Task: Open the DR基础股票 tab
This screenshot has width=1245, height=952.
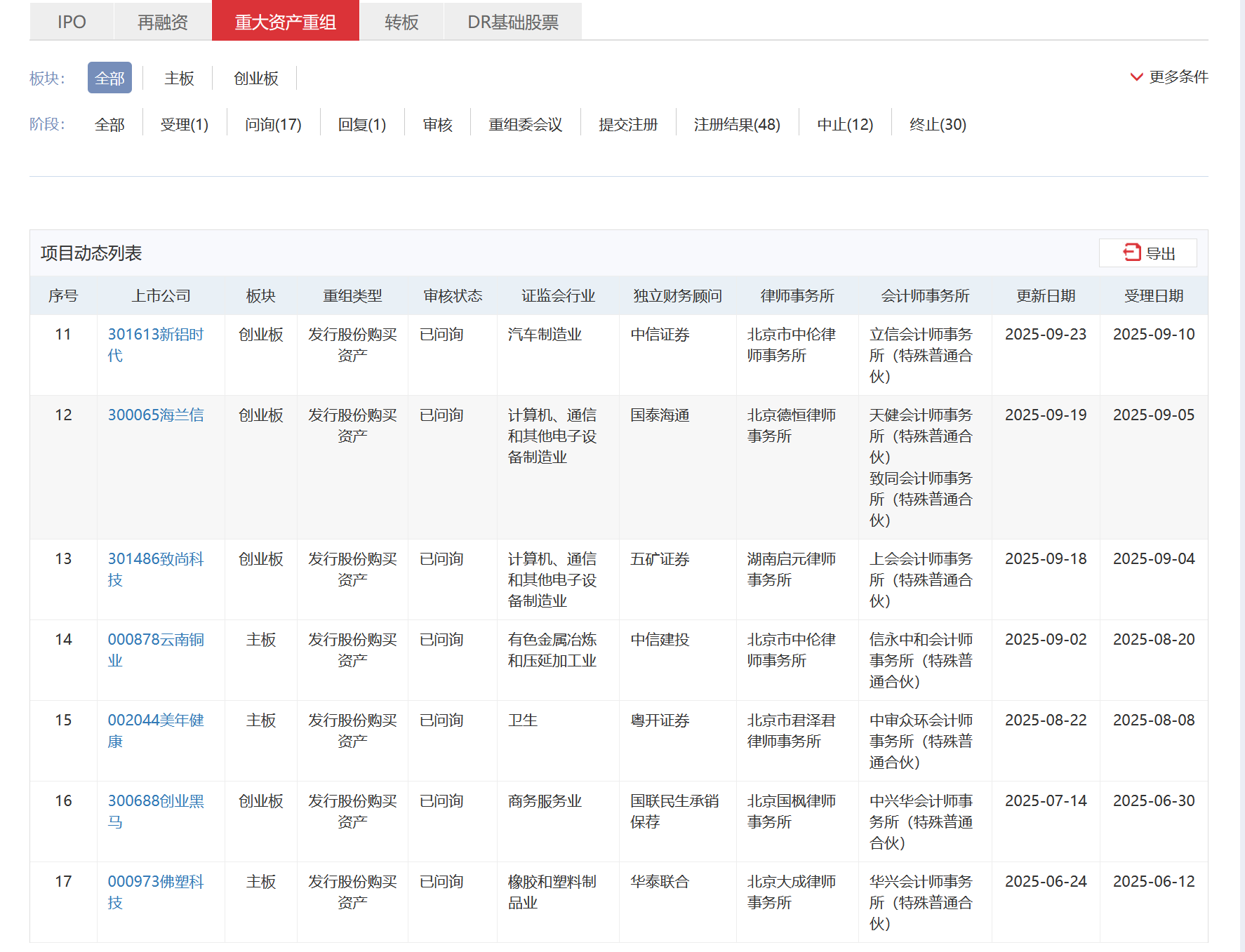Action: (x=512, y=22)
